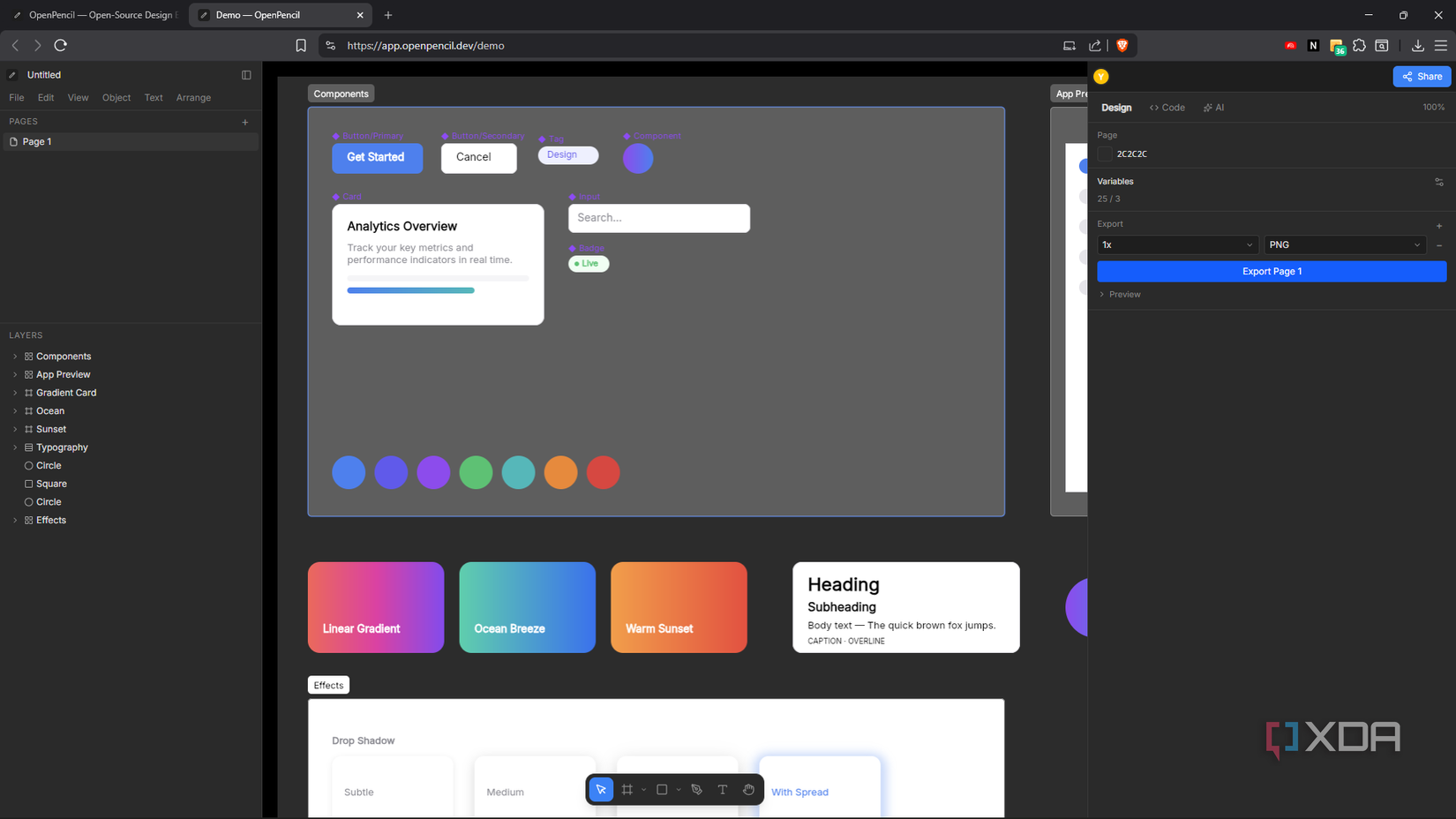Expand the Gradient Card layer

(x=15, y=393)
